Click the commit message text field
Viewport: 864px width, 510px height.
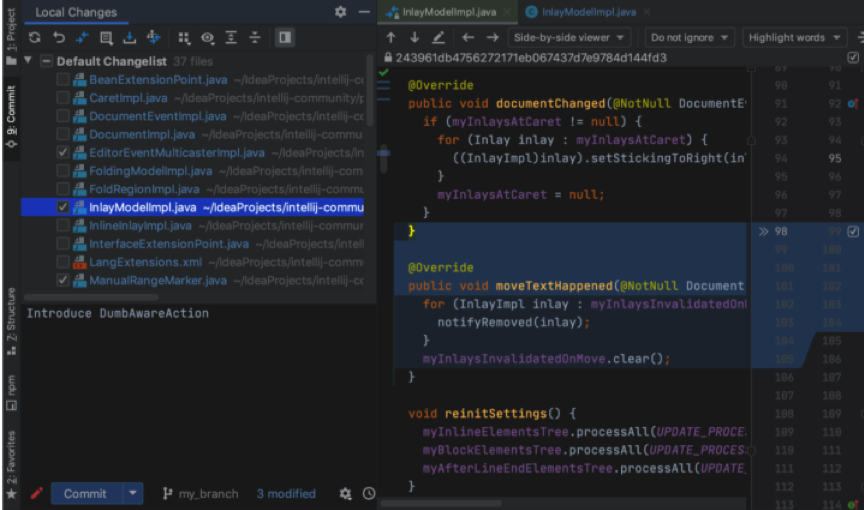[x=190, y=390]
